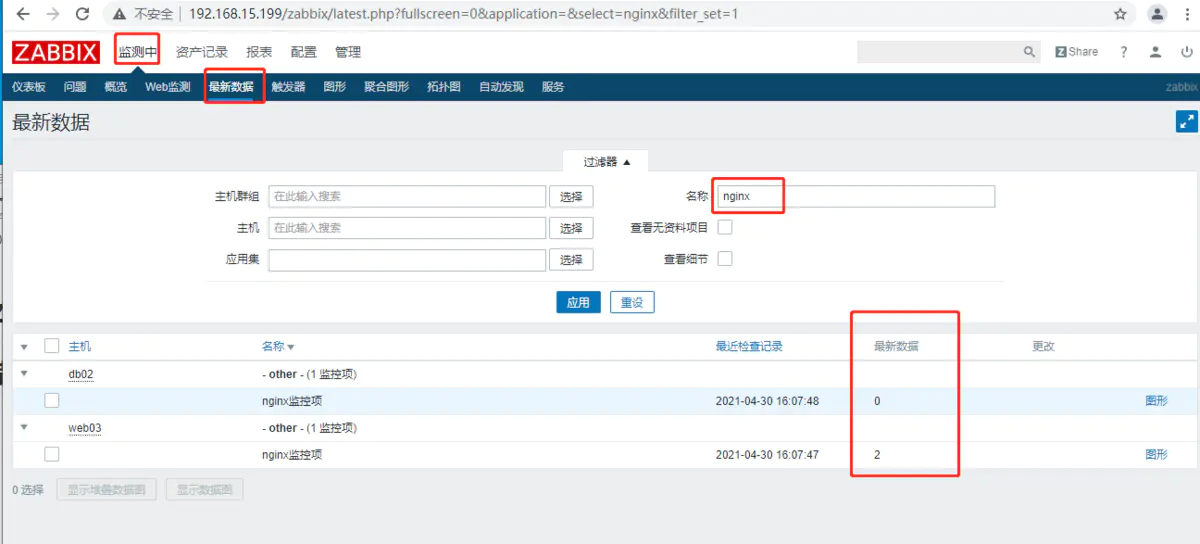
Task: Click 选择 button next to 应用集
Action: coord(571,260)
